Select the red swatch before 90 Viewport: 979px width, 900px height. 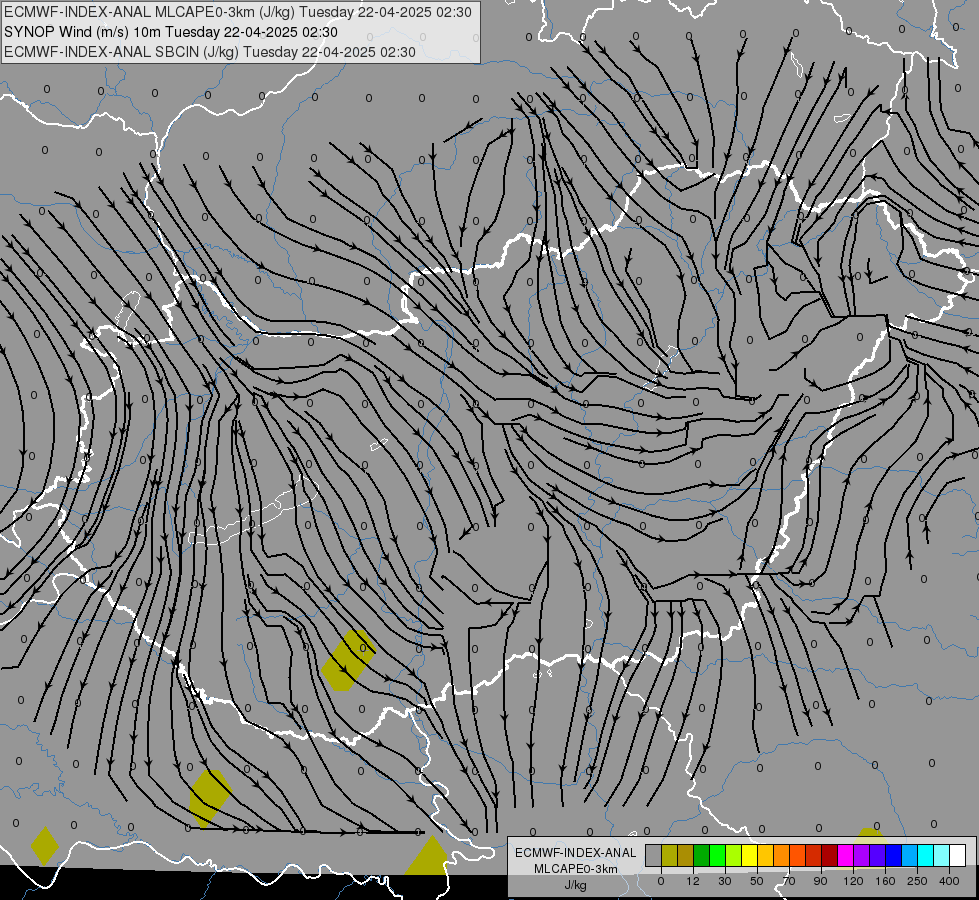pyautogui.click(x=814, y=855)
